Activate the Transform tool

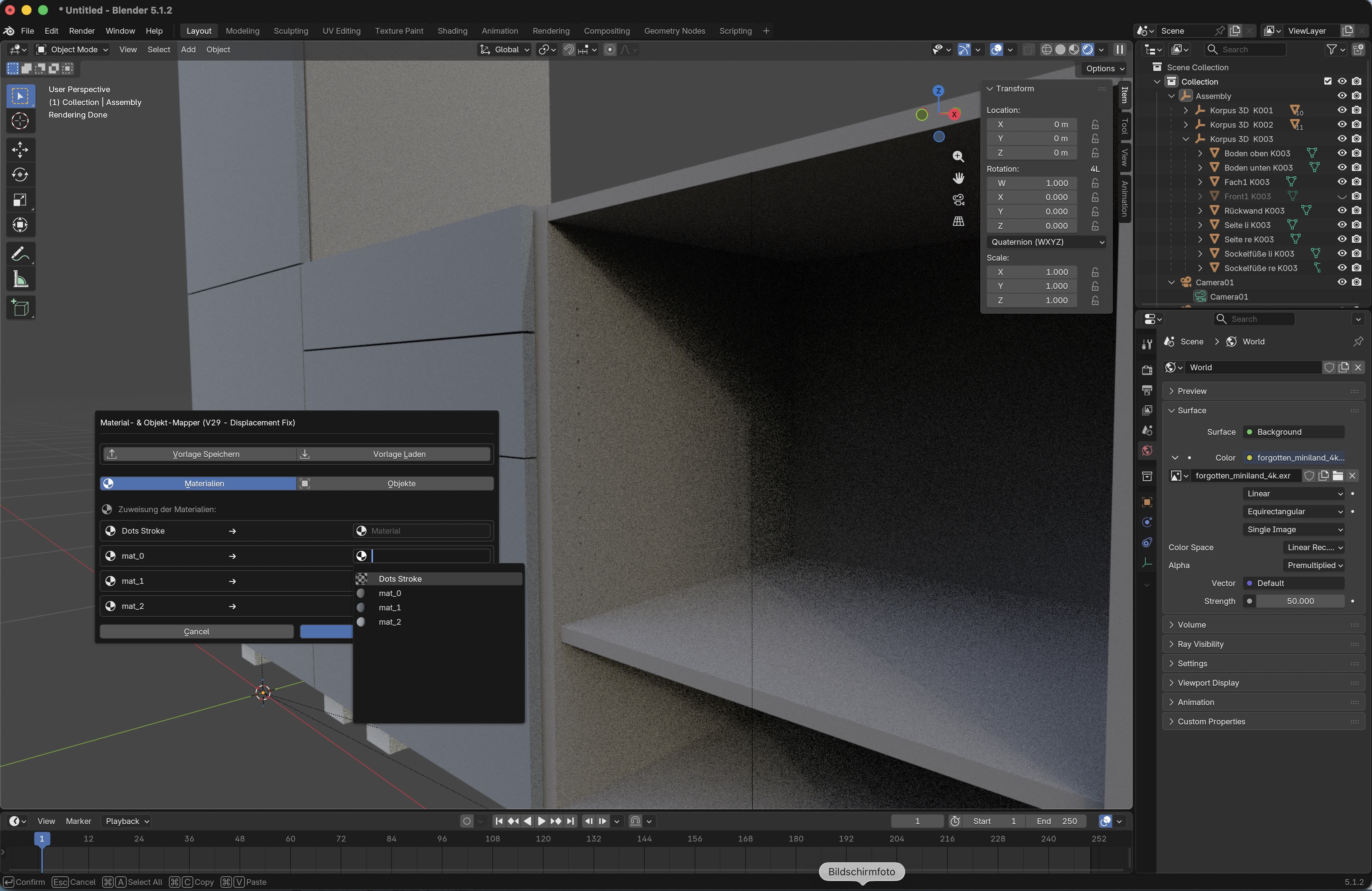[x=20, y=225]
